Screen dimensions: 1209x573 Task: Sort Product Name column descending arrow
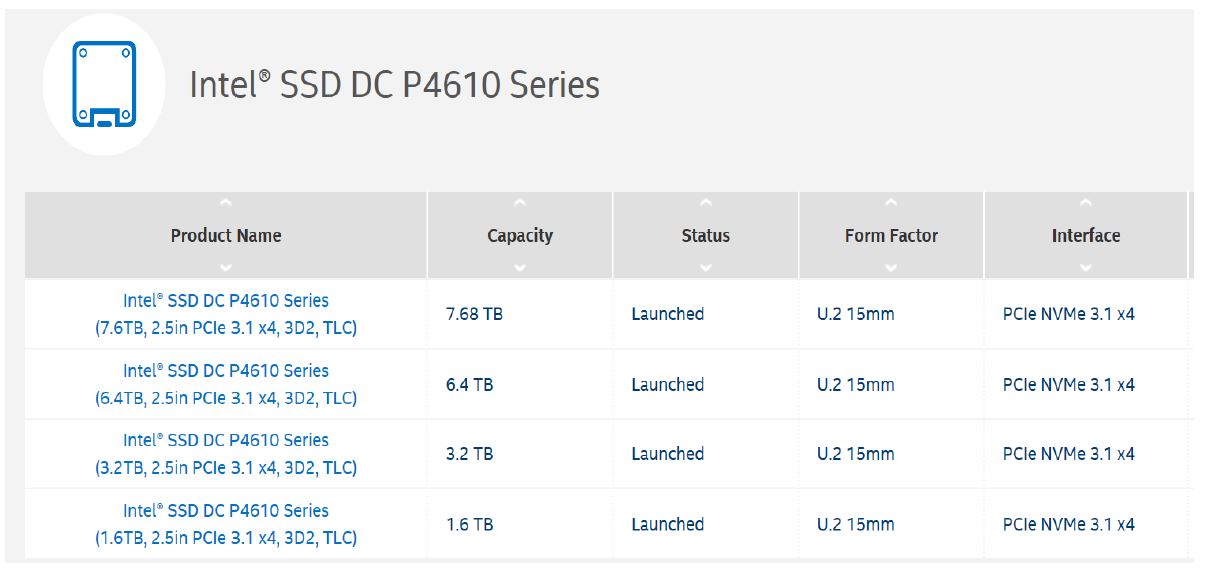[x=226, y=267]
